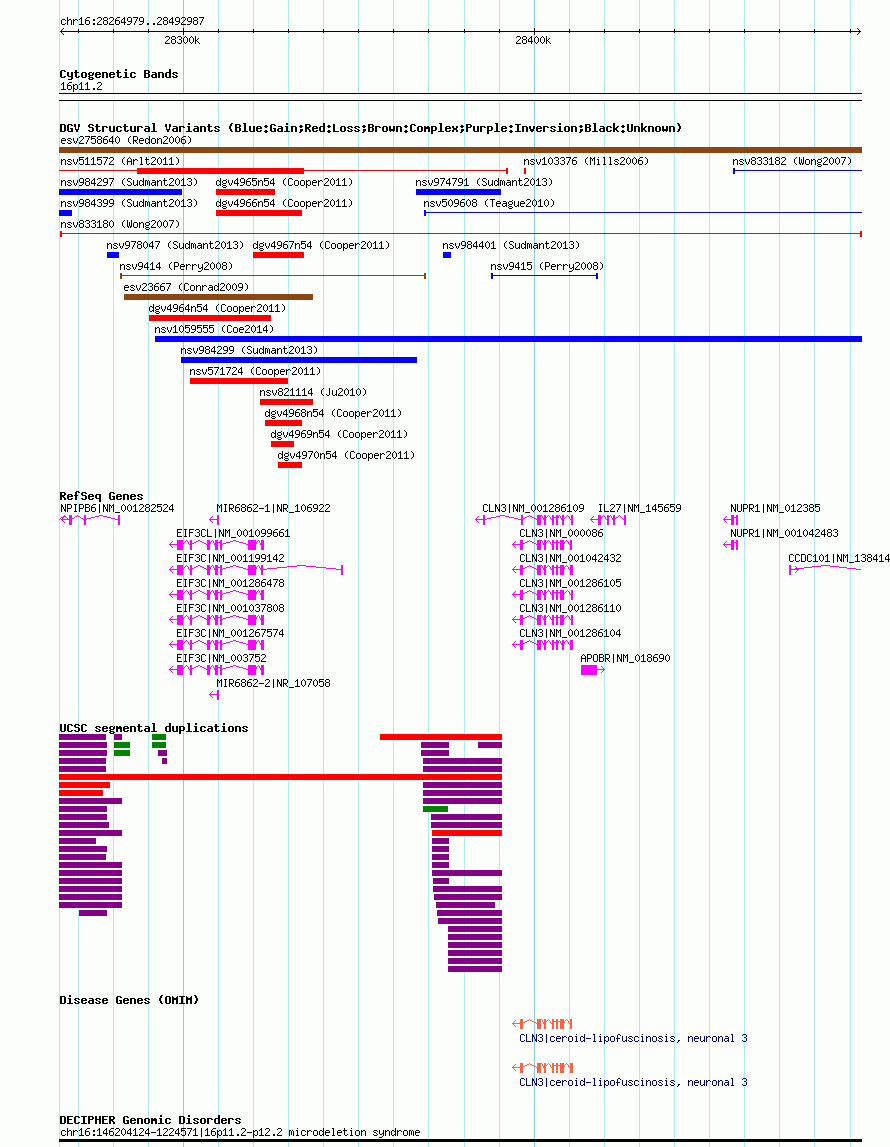Click the CLN3|NM_001286104 label
This screenshot has width=890, height=1147.
pos(570,633)
